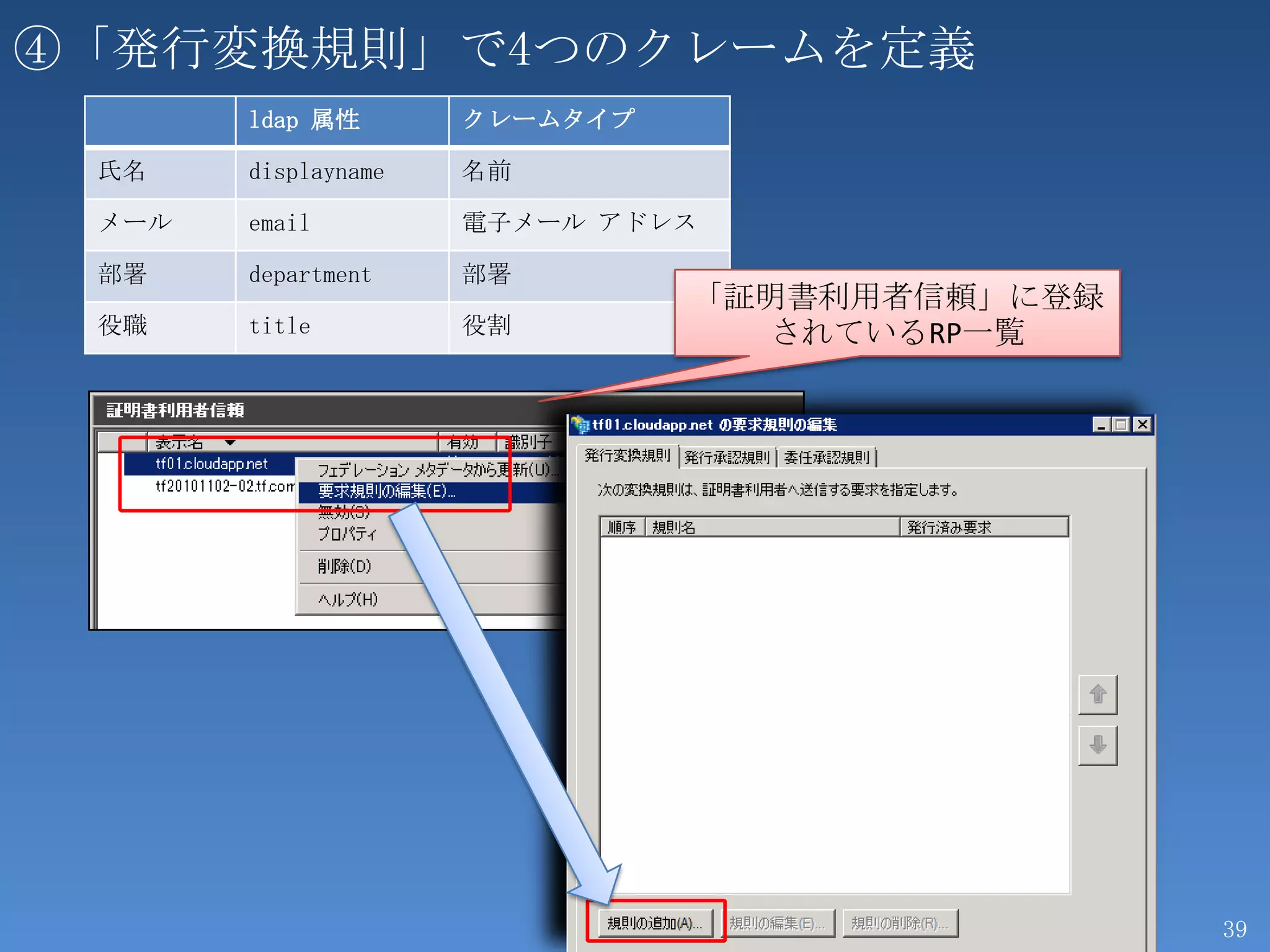Click the 規則名 column header in rules list

click(x=773, y=527)
